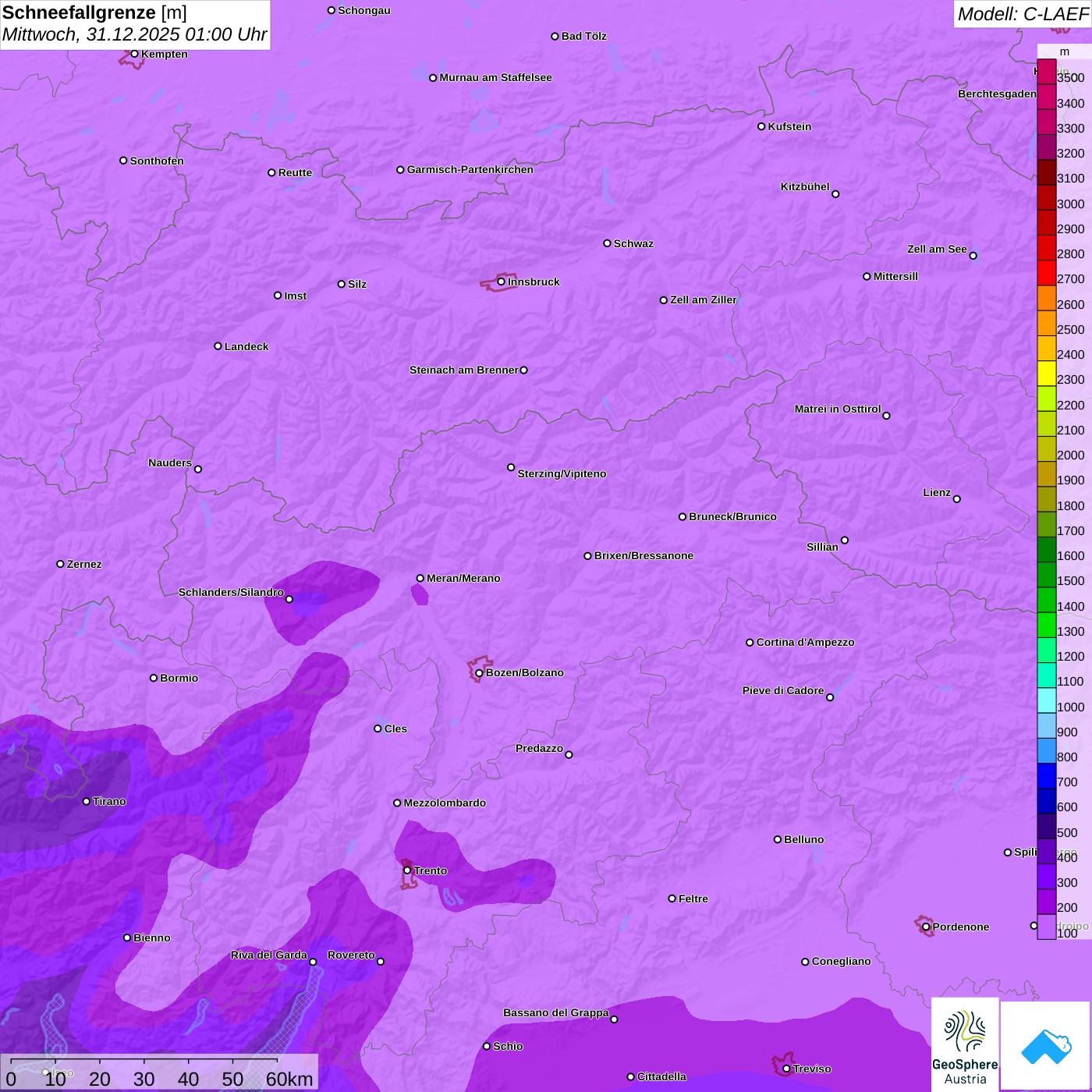1092x1092 pixels.
Task: Click the "Garmisch-Partenkirchen" label
Action: click(470, 169)
